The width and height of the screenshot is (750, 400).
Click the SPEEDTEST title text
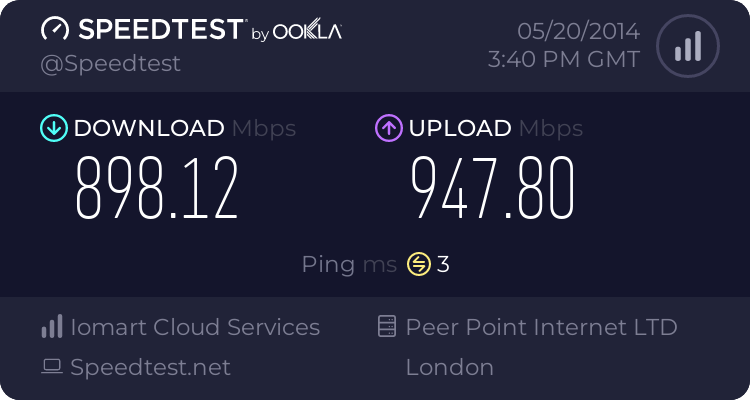tap(158, 30)
